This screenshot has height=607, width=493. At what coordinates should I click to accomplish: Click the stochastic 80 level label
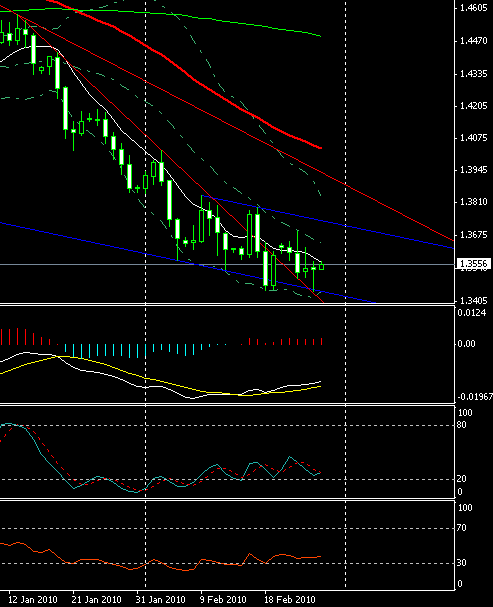(461, 425)
